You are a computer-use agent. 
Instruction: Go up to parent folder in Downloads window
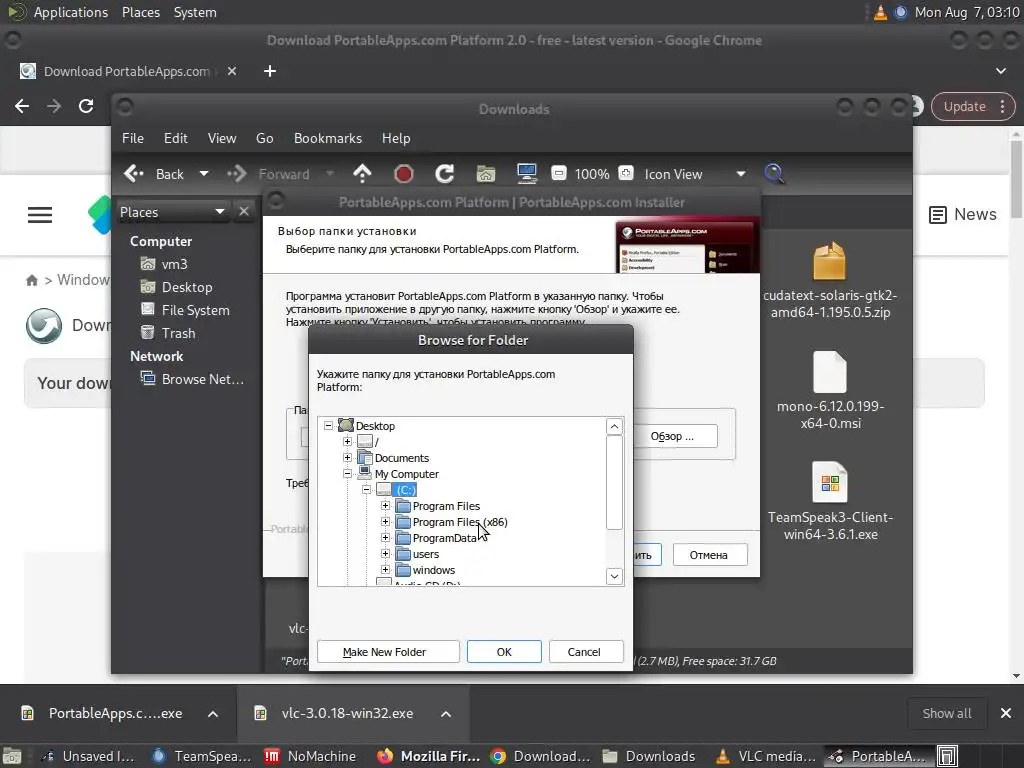tap(362, 174)
